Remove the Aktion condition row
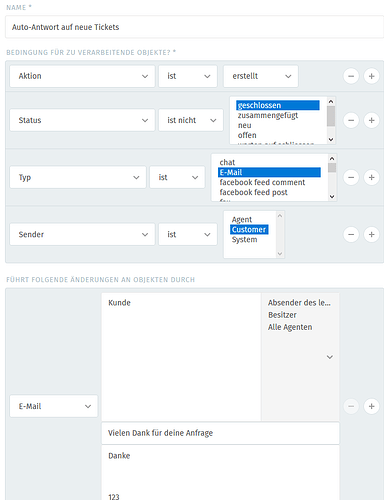384x500 pixels. click(x=351, y=76)
